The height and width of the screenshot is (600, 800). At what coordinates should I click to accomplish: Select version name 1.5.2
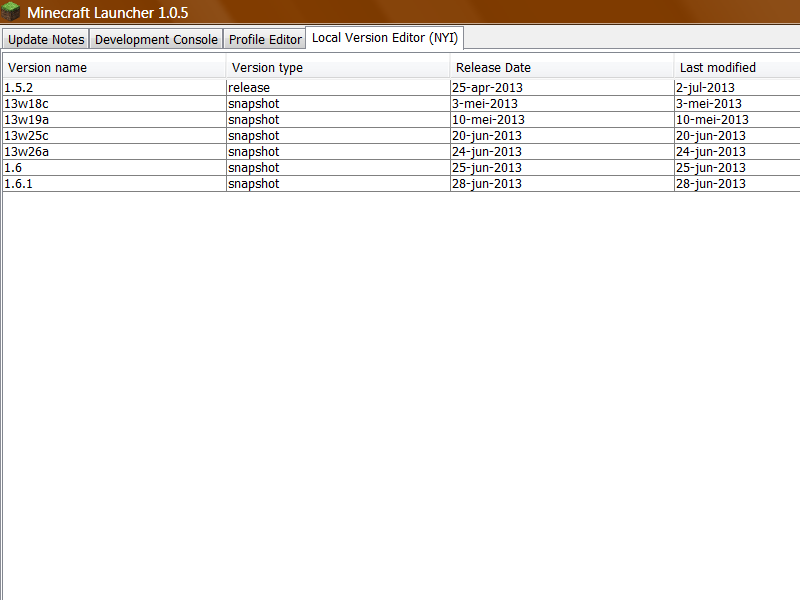pyautogui.click(x=114, y=88)
